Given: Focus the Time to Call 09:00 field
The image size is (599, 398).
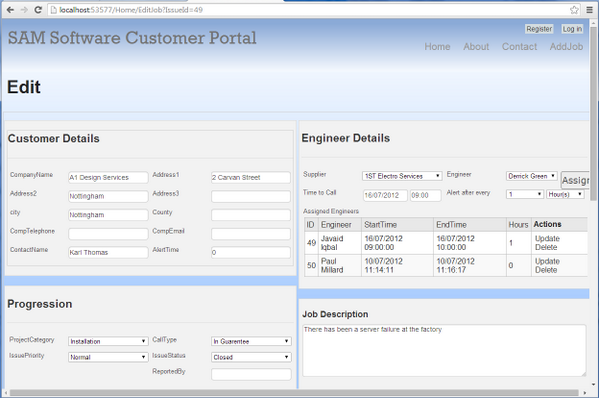Looking at the screenshot, I should pyautogui.click(x=426, y=195).
